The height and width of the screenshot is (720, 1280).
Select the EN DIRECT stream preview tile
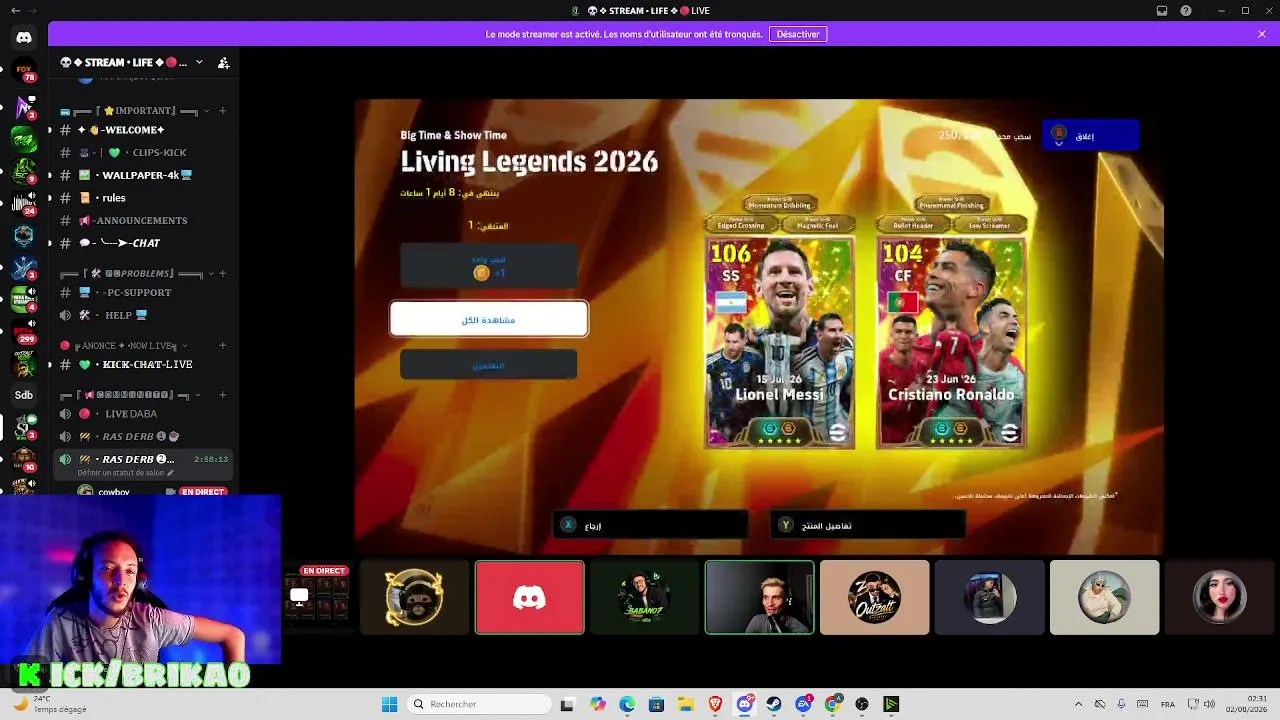coord(316,597)
